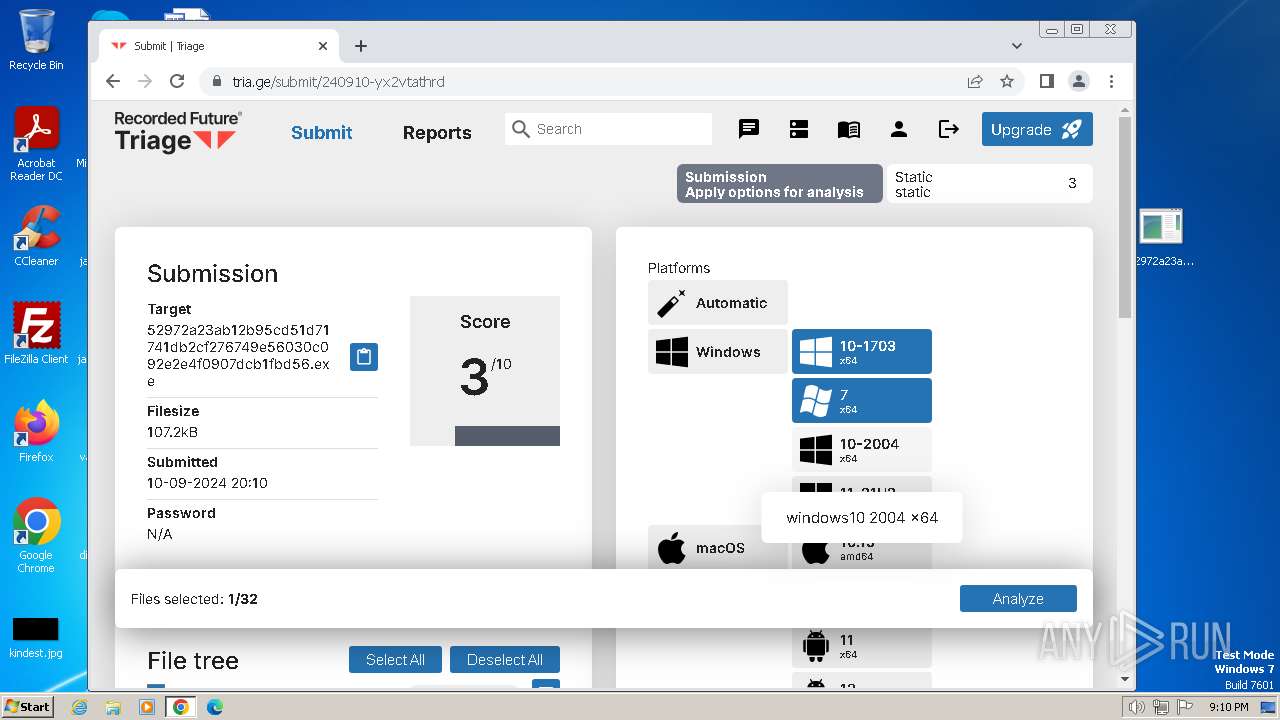Open the Reports page link
1280x720 pixels.
[x=437, y=132]
